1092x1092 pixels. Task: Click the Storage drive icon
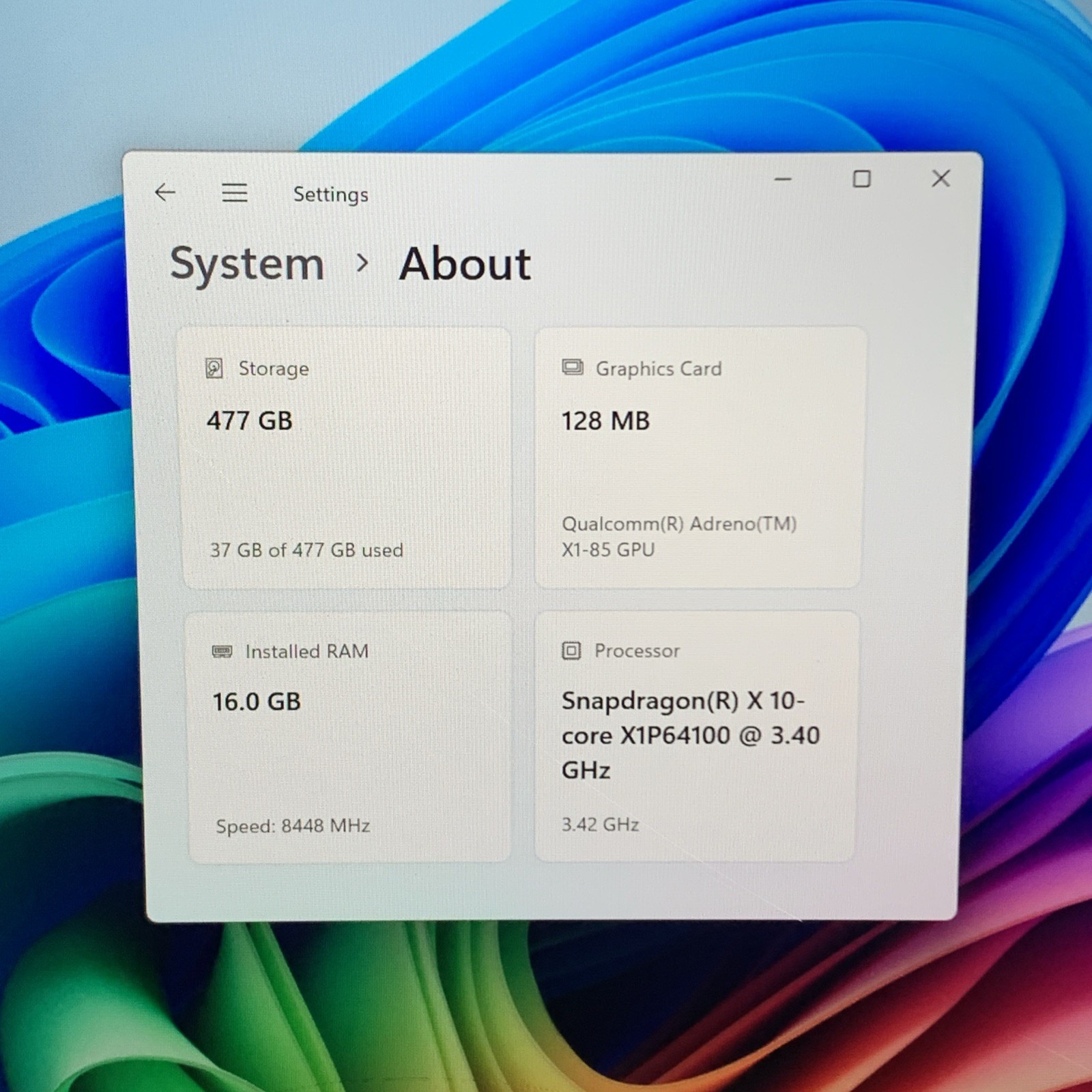click(214, 369)
